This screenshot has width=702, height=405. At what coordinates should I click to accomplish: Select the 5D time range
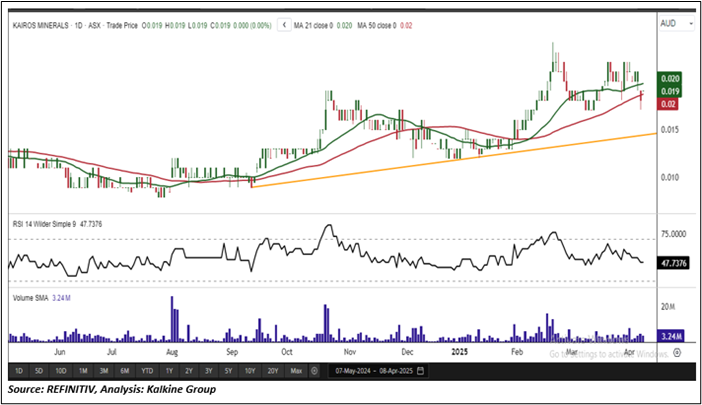[39, 371]
